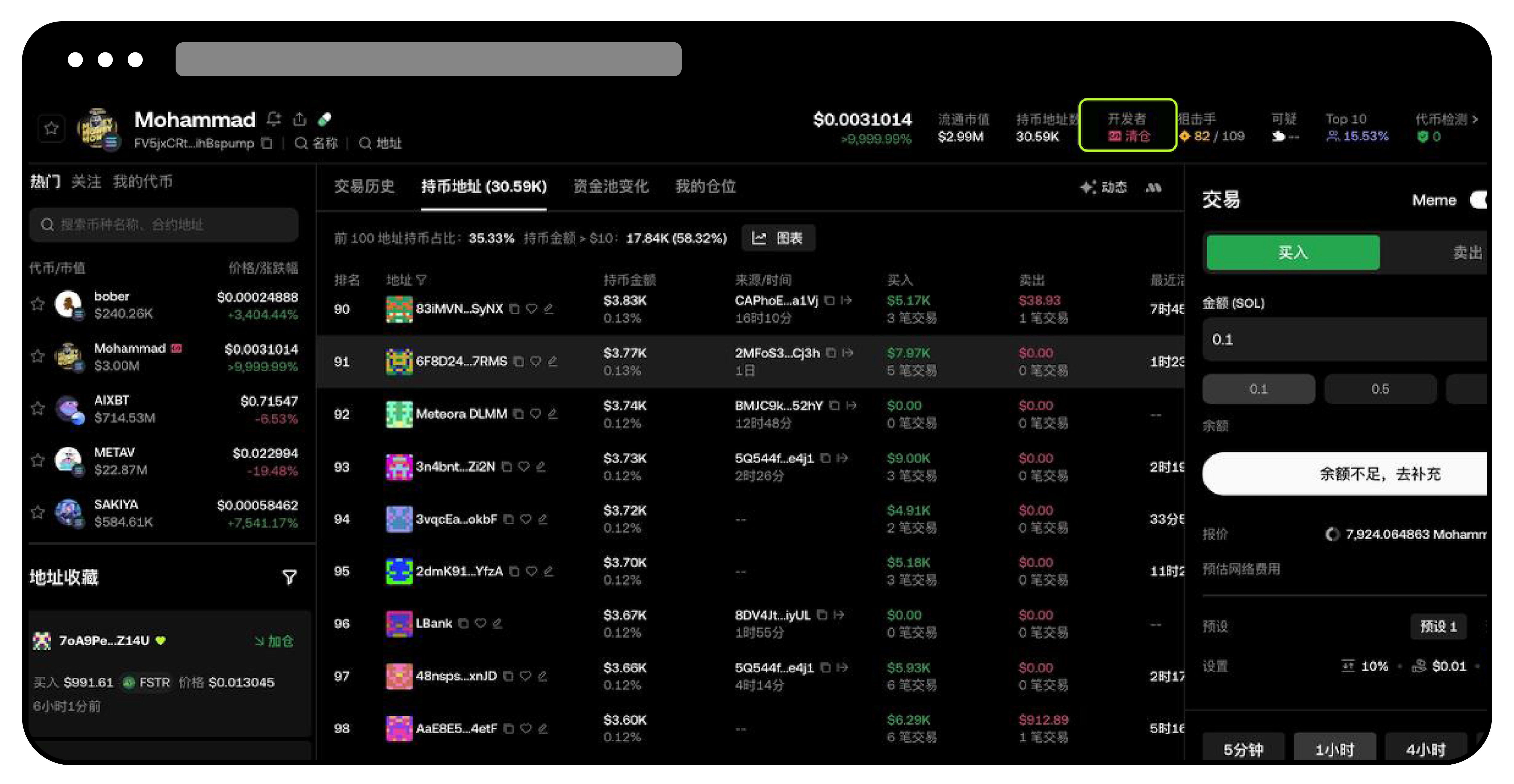Copy the Meteora DLMM address

518,414
